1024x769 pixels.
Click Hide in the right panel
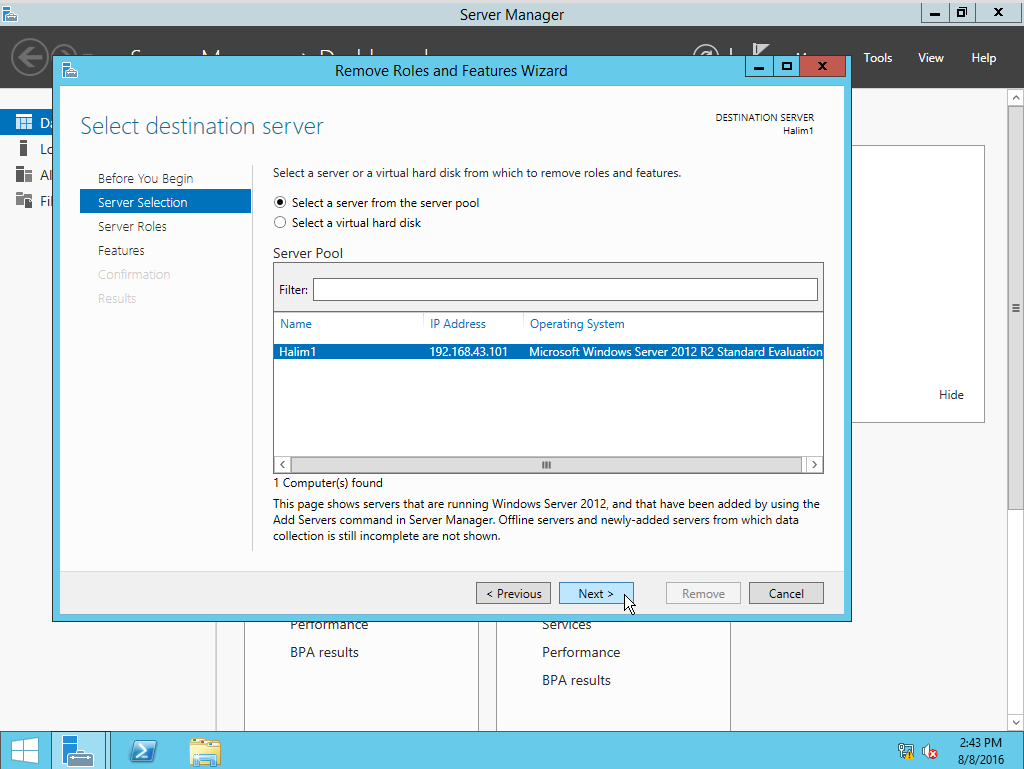951,394
